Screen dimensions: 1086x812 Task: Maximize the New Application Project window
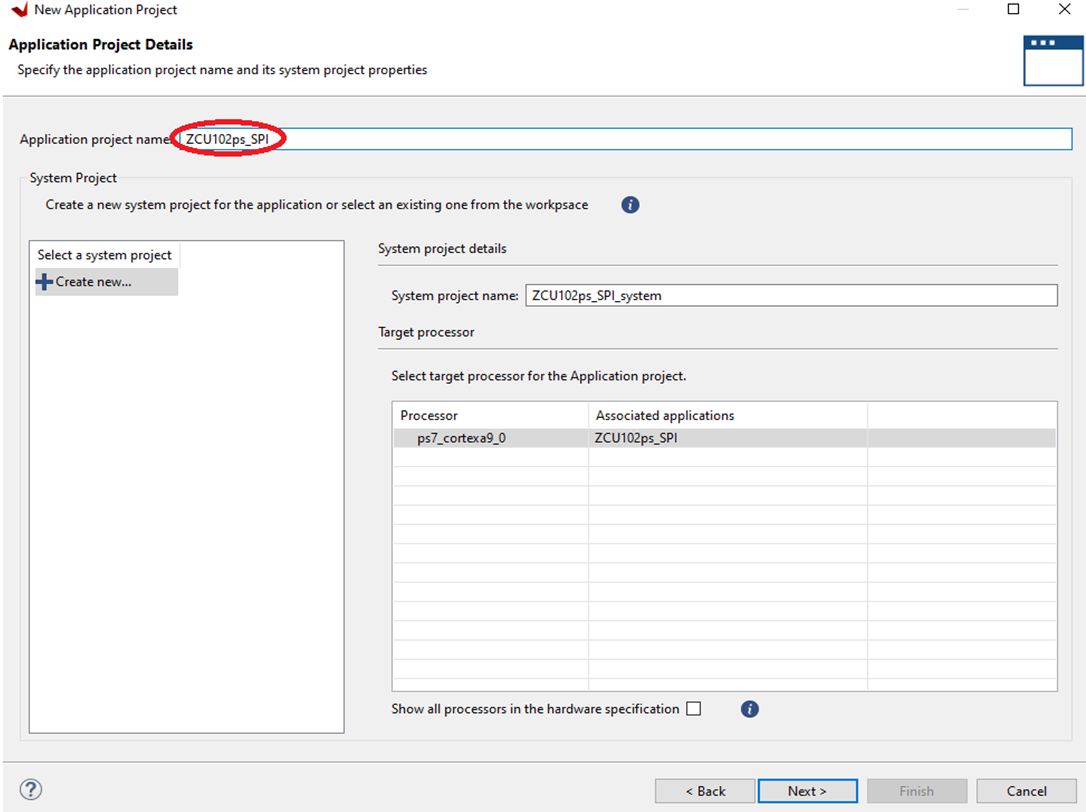point(1013,10)
